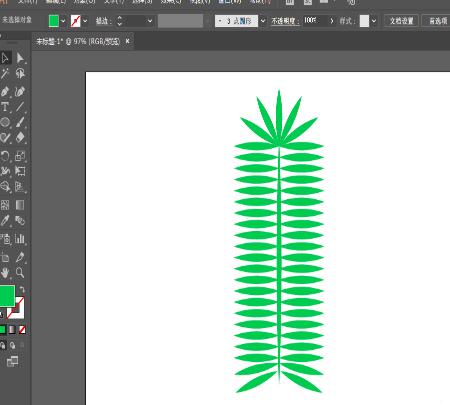Swap fill and stroke colors arrow
Screen dimensions: 450x405
point(22,290)
